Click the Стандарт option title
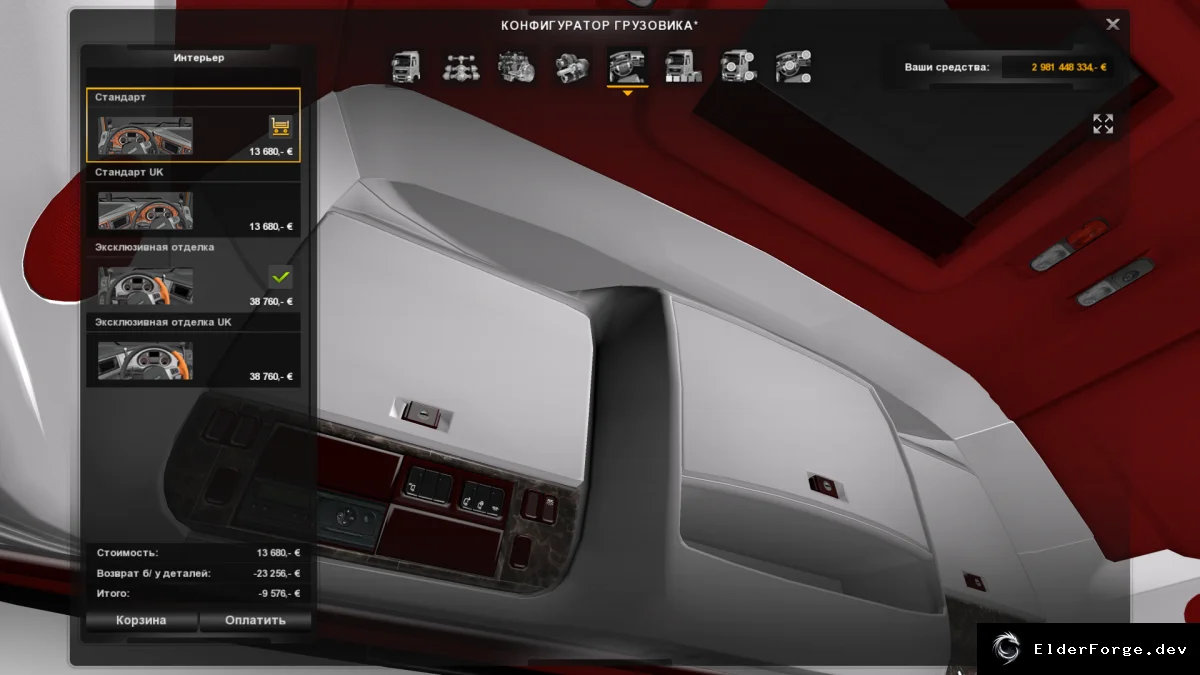This screenshot has height=675, width=1200. (120, 97)
